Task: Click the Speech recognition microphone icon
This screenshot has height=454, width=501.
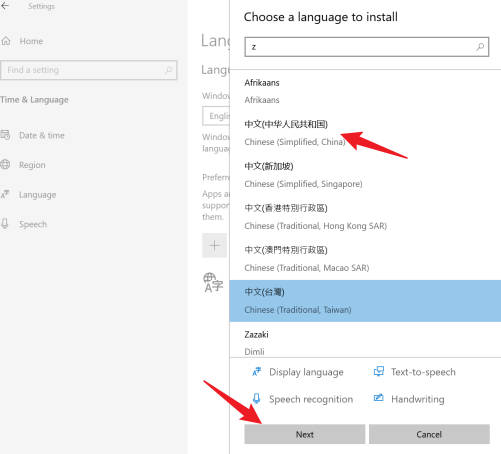Action: (256, 398)
